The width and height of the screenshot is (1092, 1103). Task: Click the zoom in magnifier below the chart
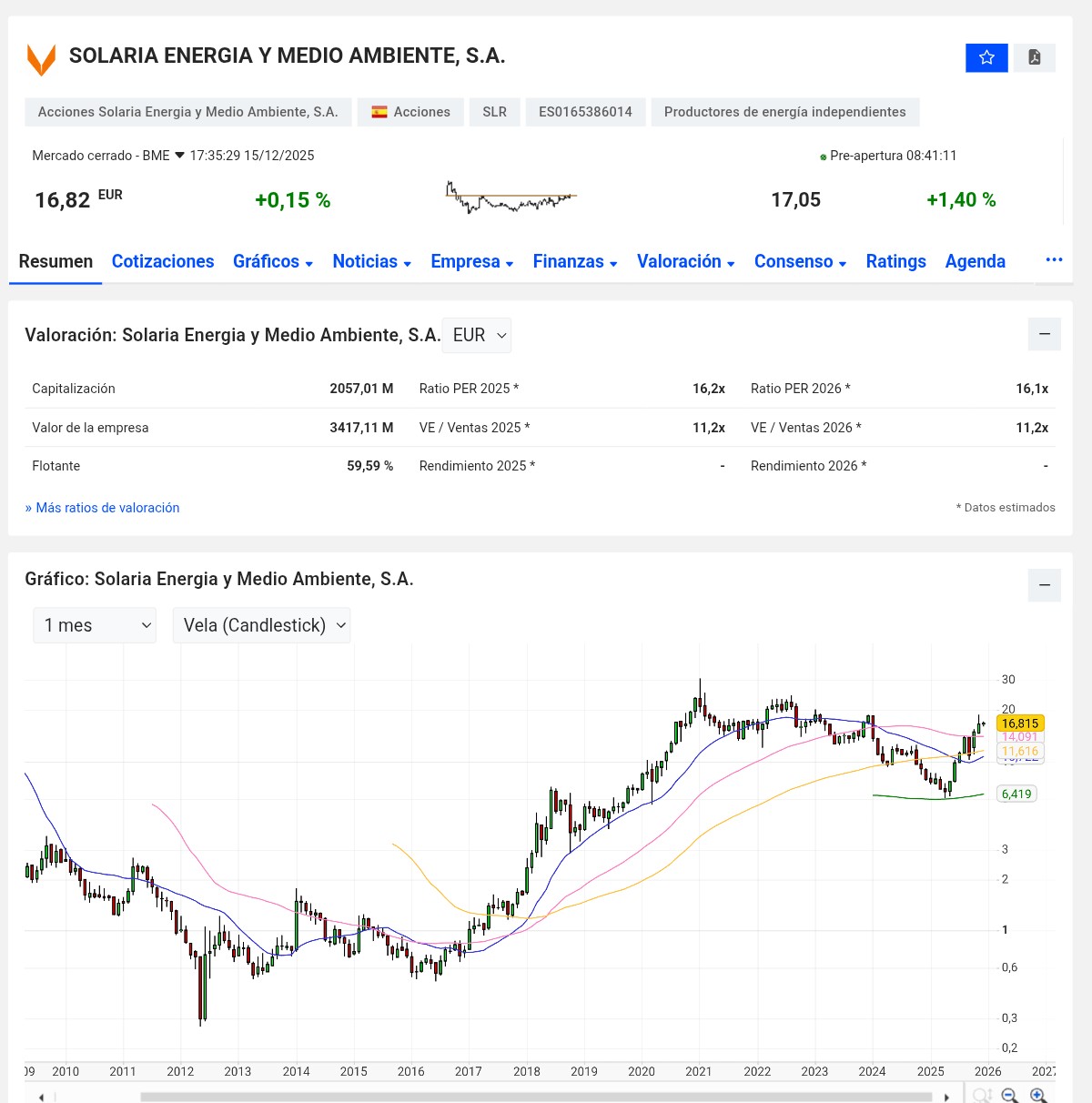[x=1038, y=1095]
